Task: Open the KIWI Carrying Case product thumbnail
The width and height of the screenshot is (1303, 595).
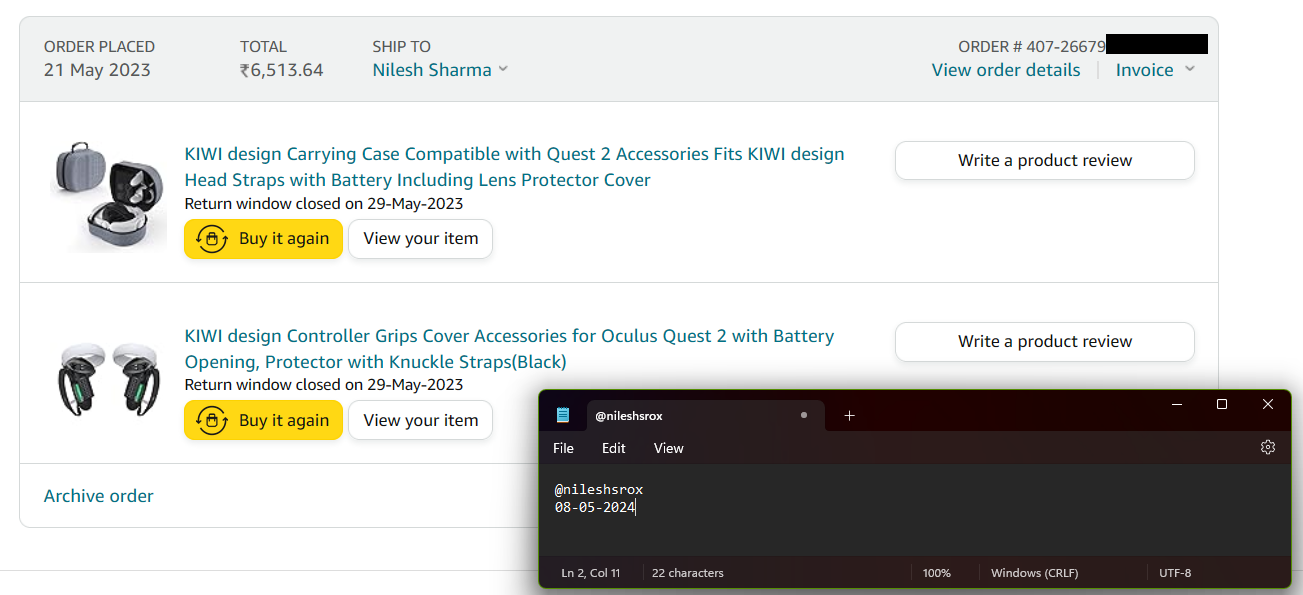Action: (x=108, y=194)
